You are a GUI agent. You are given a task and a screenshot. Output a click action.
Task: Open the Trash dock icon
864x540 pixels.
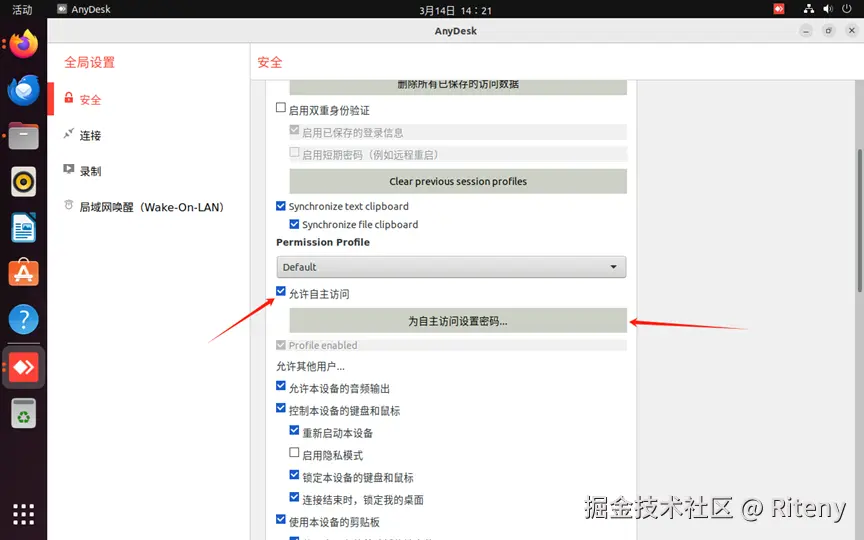click(x=23, y=413)
